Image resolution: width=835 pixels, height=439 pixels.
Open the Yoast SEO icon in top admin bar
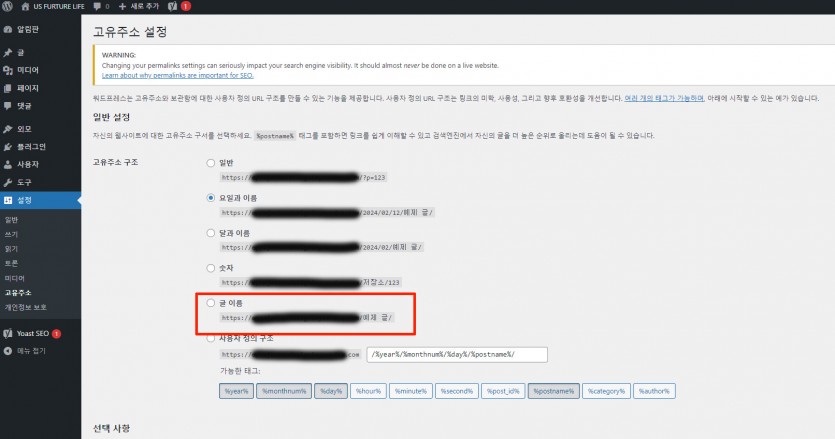click(x=172, y=6)
